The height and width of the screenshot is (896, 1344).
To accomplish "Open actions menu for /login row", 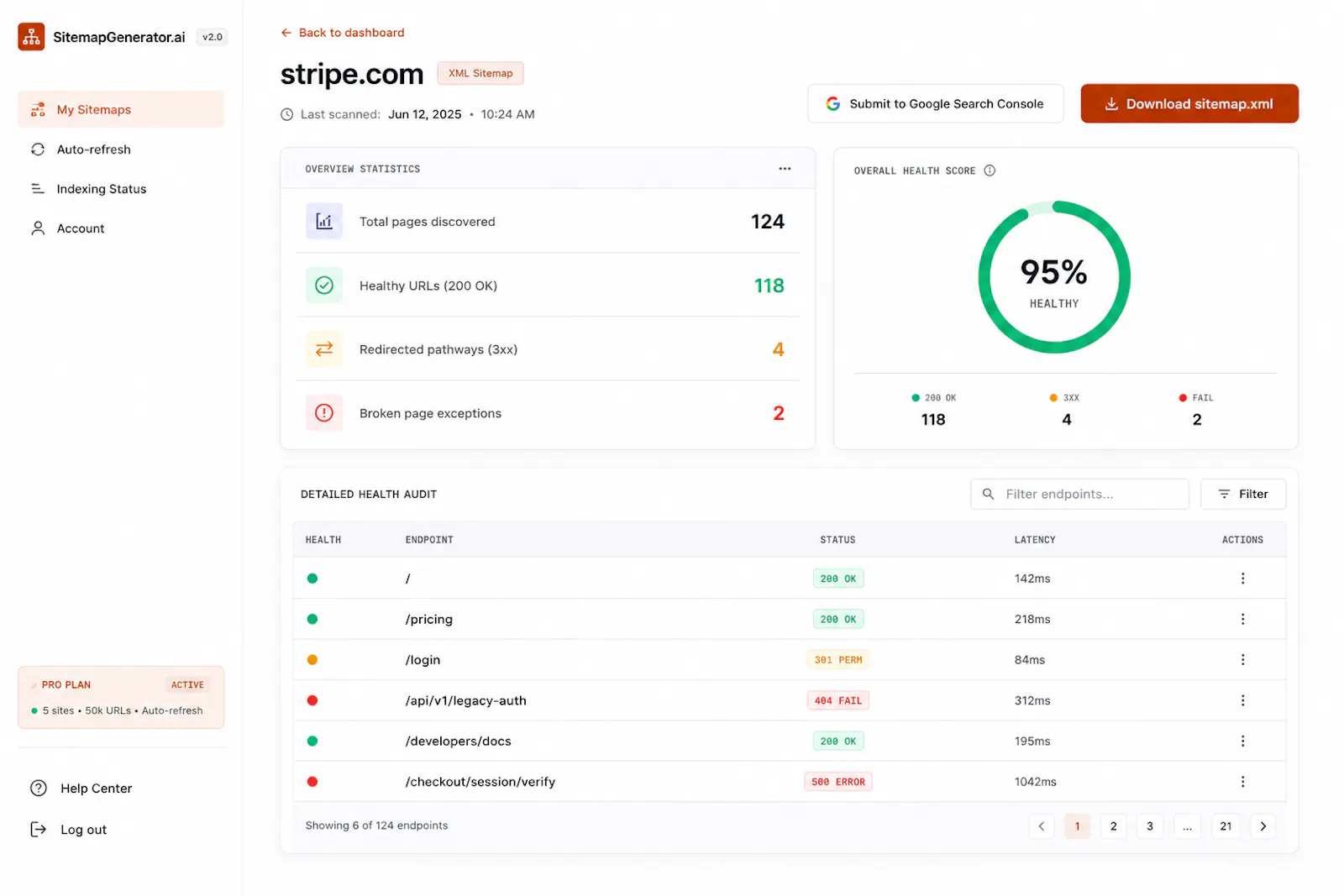I will point(1242,660).
